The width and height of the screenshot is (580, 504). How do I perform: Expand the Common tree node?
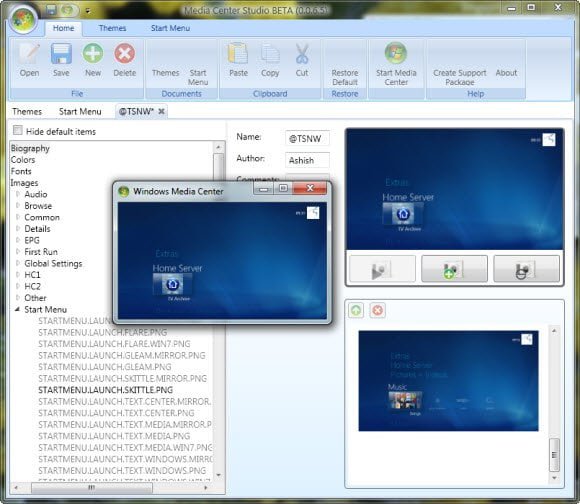(18, 217)
